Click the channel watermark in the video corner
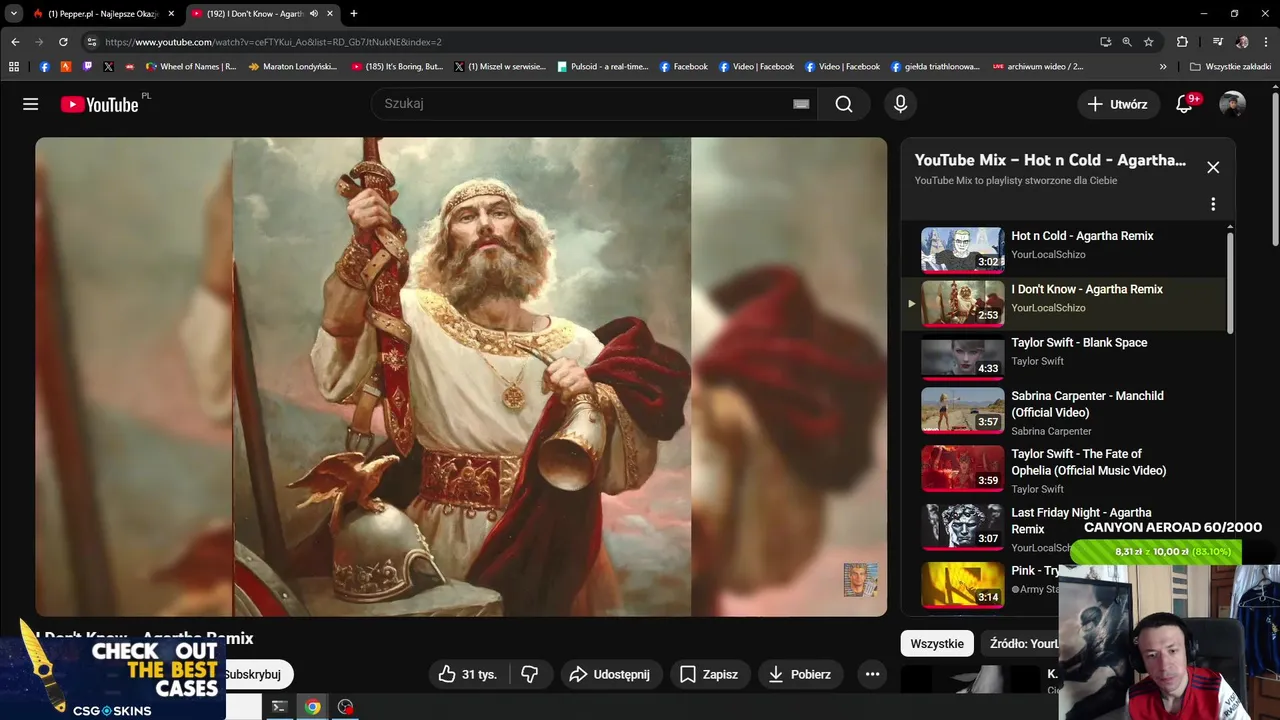 click(x=860, y=580)
